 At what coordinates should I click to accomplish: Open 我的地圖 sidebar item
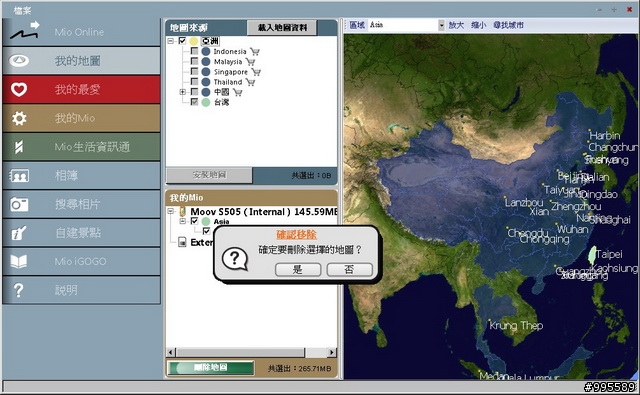click(81, 61)
